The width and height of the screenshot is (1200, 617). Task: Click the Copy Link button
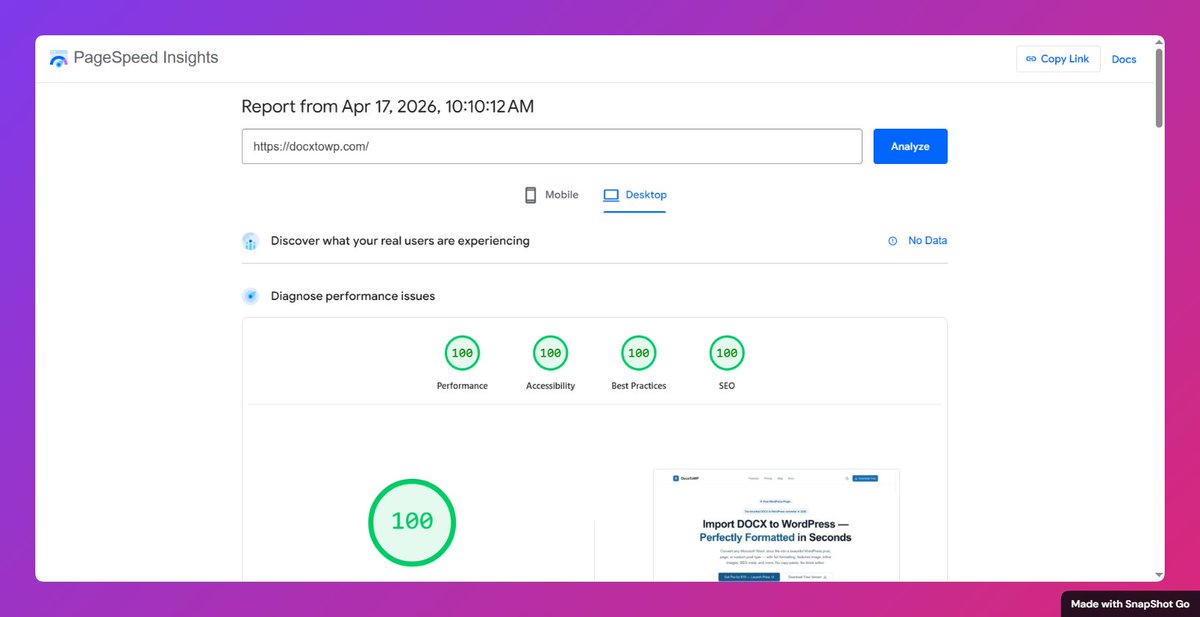(x=1058, y=59)
